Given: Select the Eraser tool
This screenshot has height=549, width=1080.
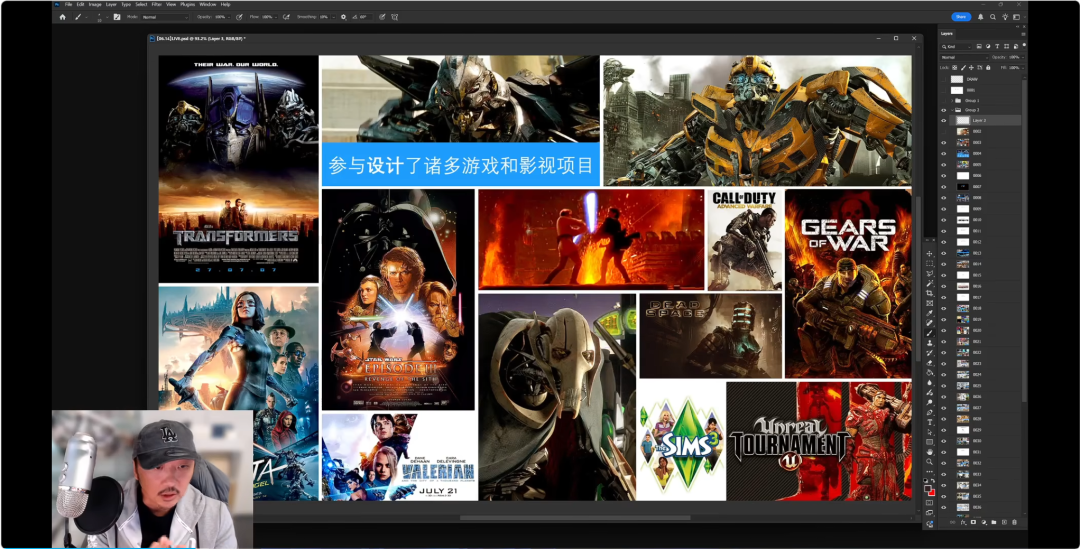Looking at the screenshot, I should (929, 362).
